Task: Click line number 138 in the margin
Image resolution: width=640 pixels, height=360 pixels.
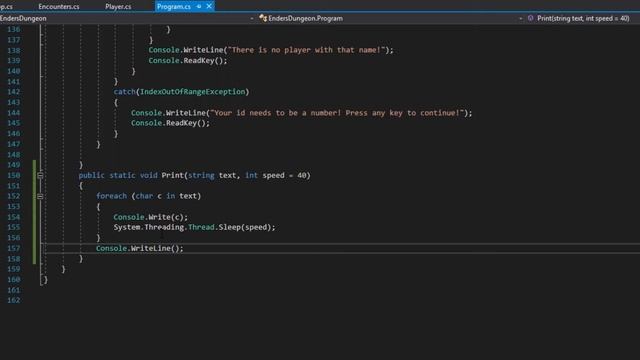Action: (x=13, y=50)
